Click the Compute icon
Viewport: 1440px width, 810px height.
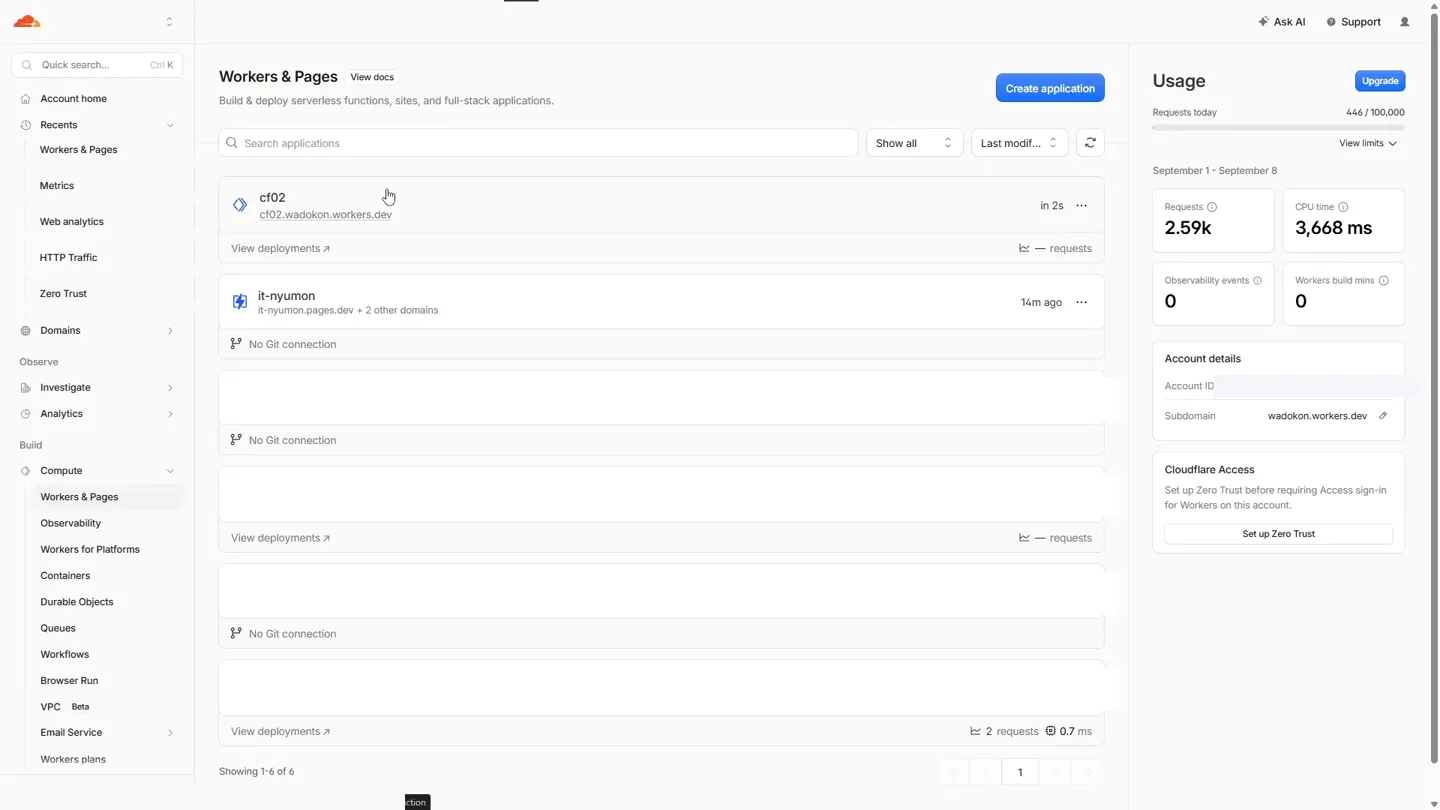tap(25, 471)
